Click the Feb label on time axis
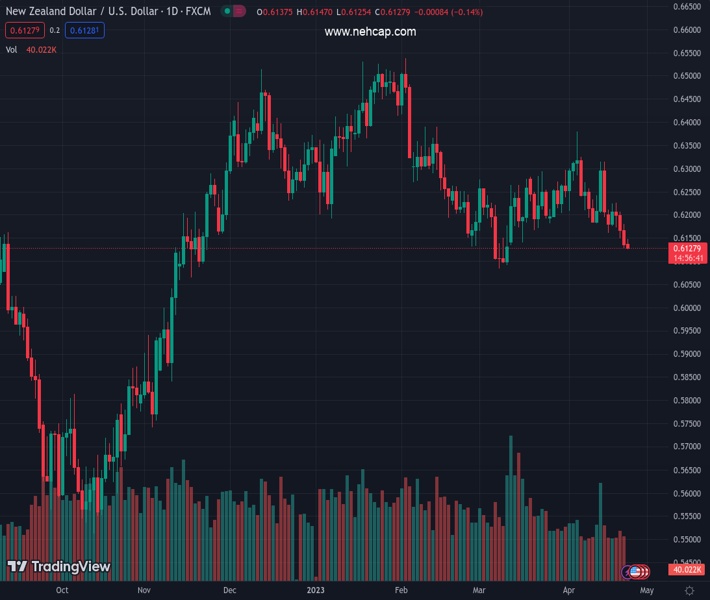 [401, 590]
